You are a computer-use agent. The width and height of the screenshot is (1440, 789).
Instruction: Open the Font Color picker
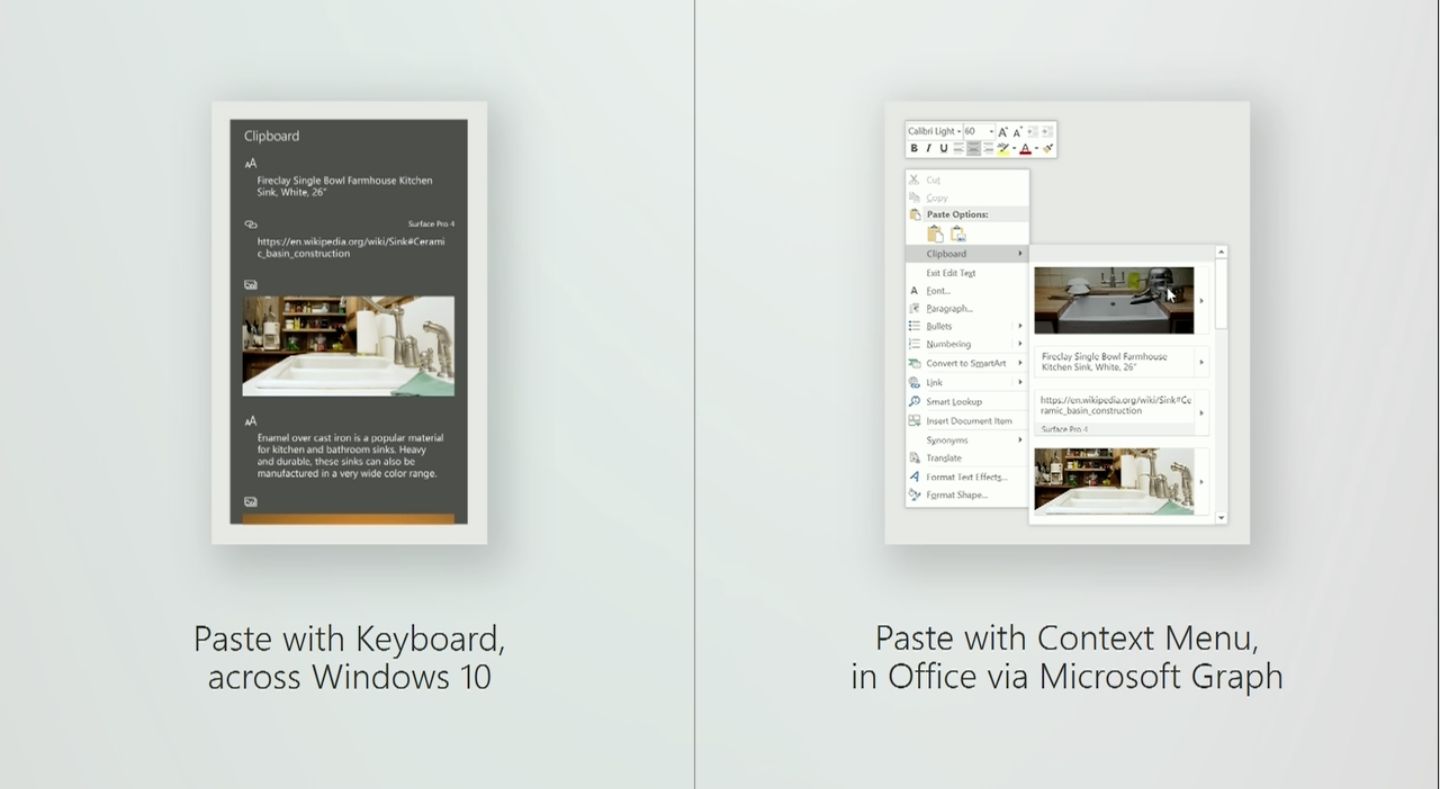coord(1026,148)
